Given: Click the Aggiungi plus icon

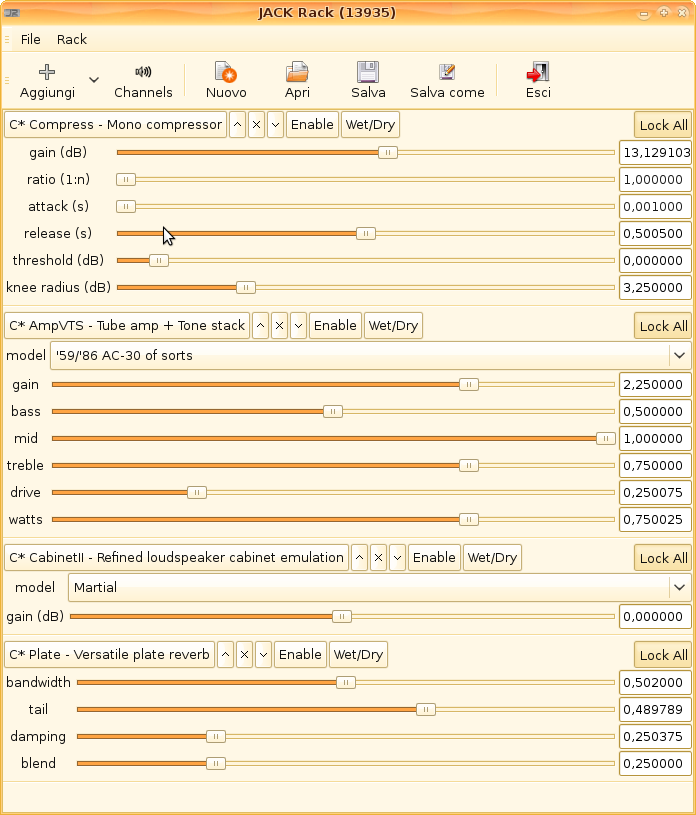Looking at the screenshot, I should pos(47,72).
